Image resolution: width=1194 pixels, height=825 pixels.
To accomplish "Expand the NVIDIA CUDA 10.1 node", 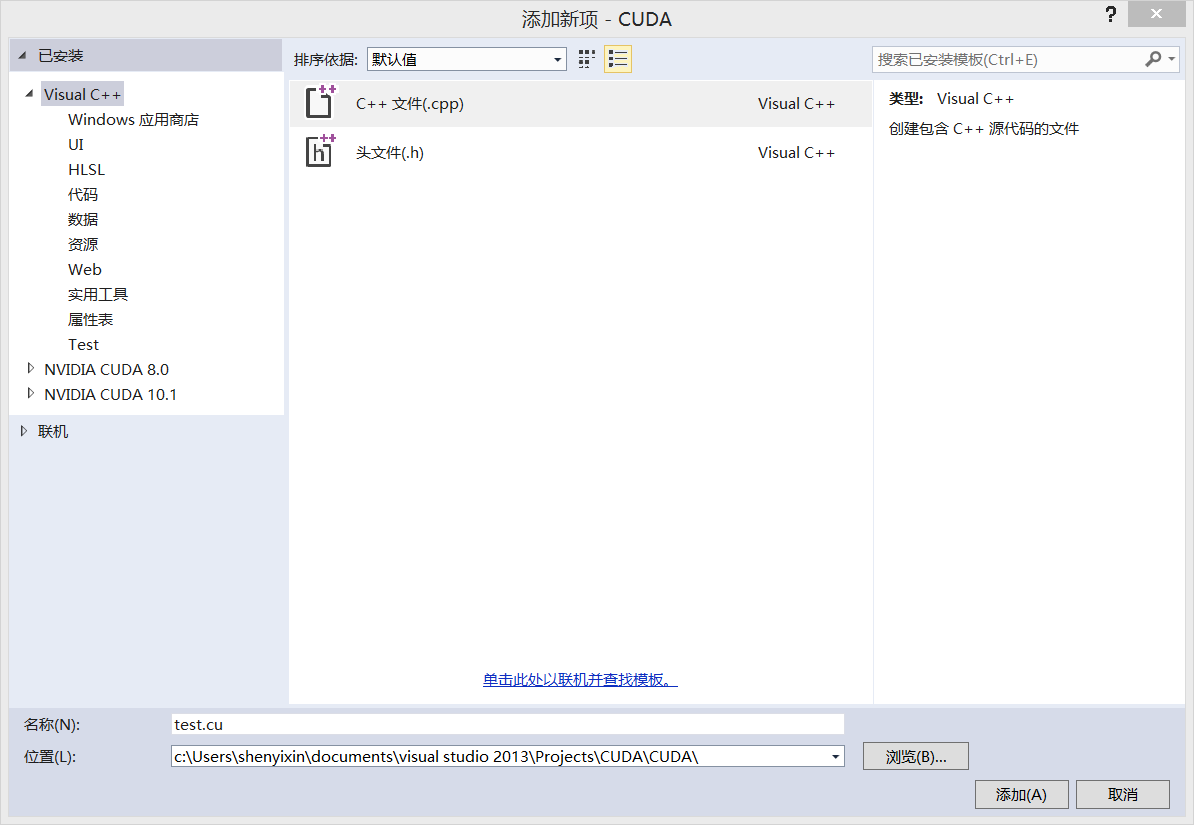I will tap(31, 393).
